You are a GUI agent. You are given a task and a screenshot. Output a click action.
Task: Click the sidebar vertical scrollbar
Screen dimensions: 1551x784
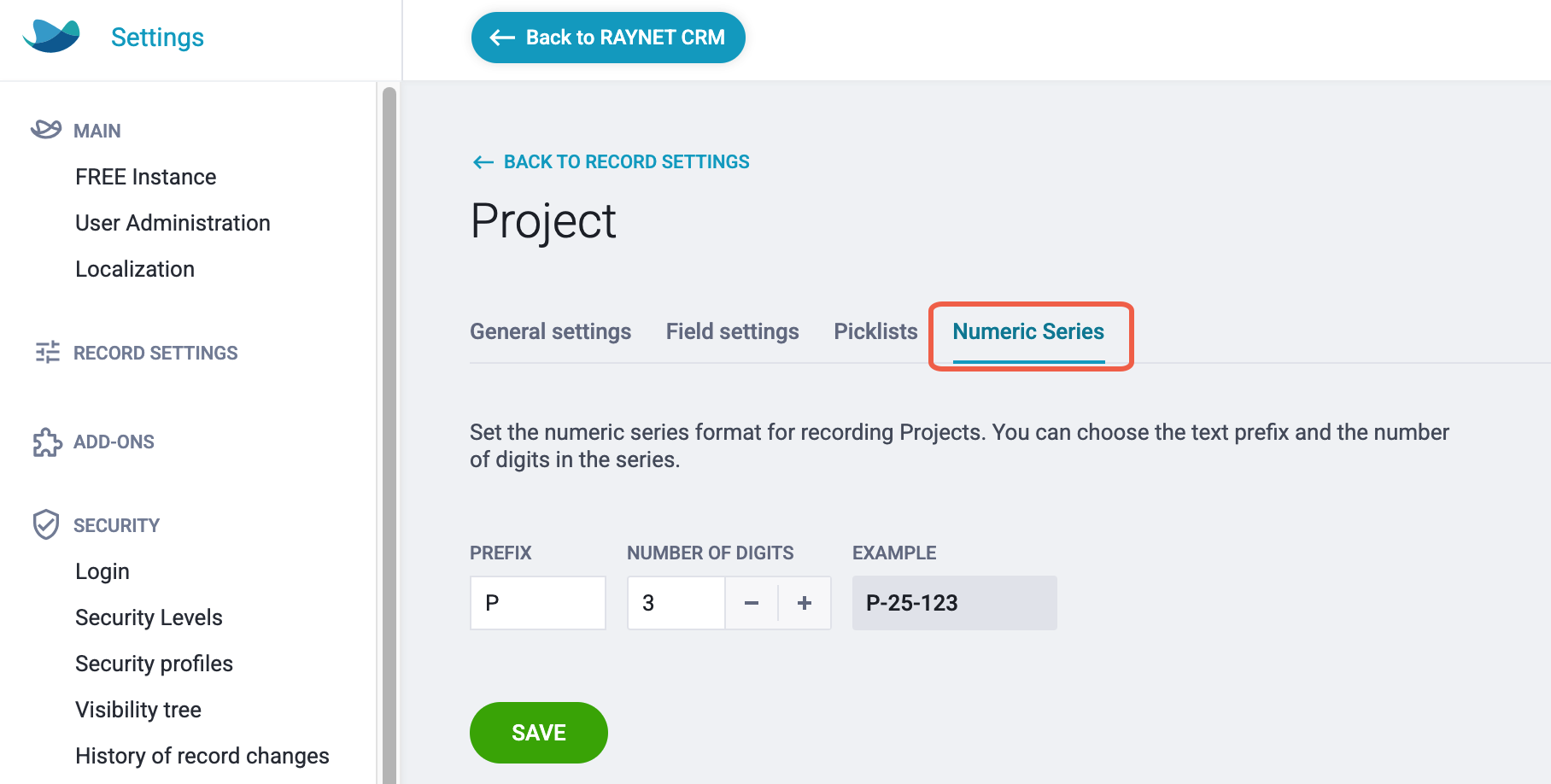[389, 435]
